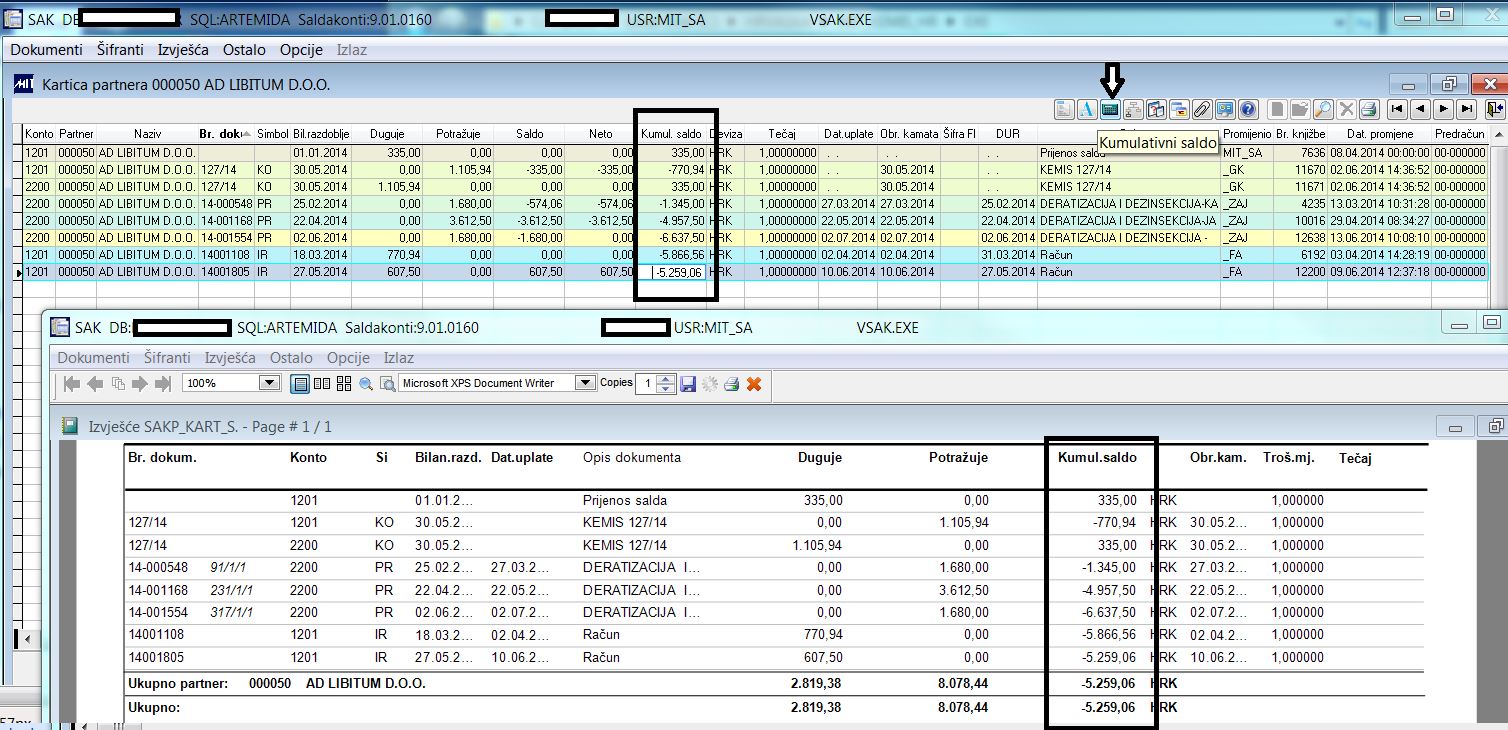Viewport: 1508px width, 730px height.
Task: Open Opcije menu in the report window
Action: 349,358
